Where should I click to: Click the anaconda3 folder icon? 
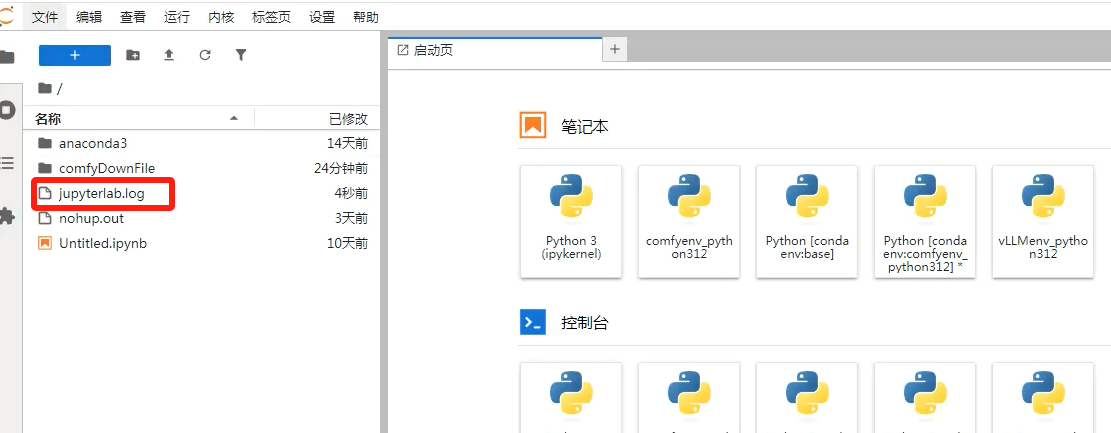tap(45, 143)
